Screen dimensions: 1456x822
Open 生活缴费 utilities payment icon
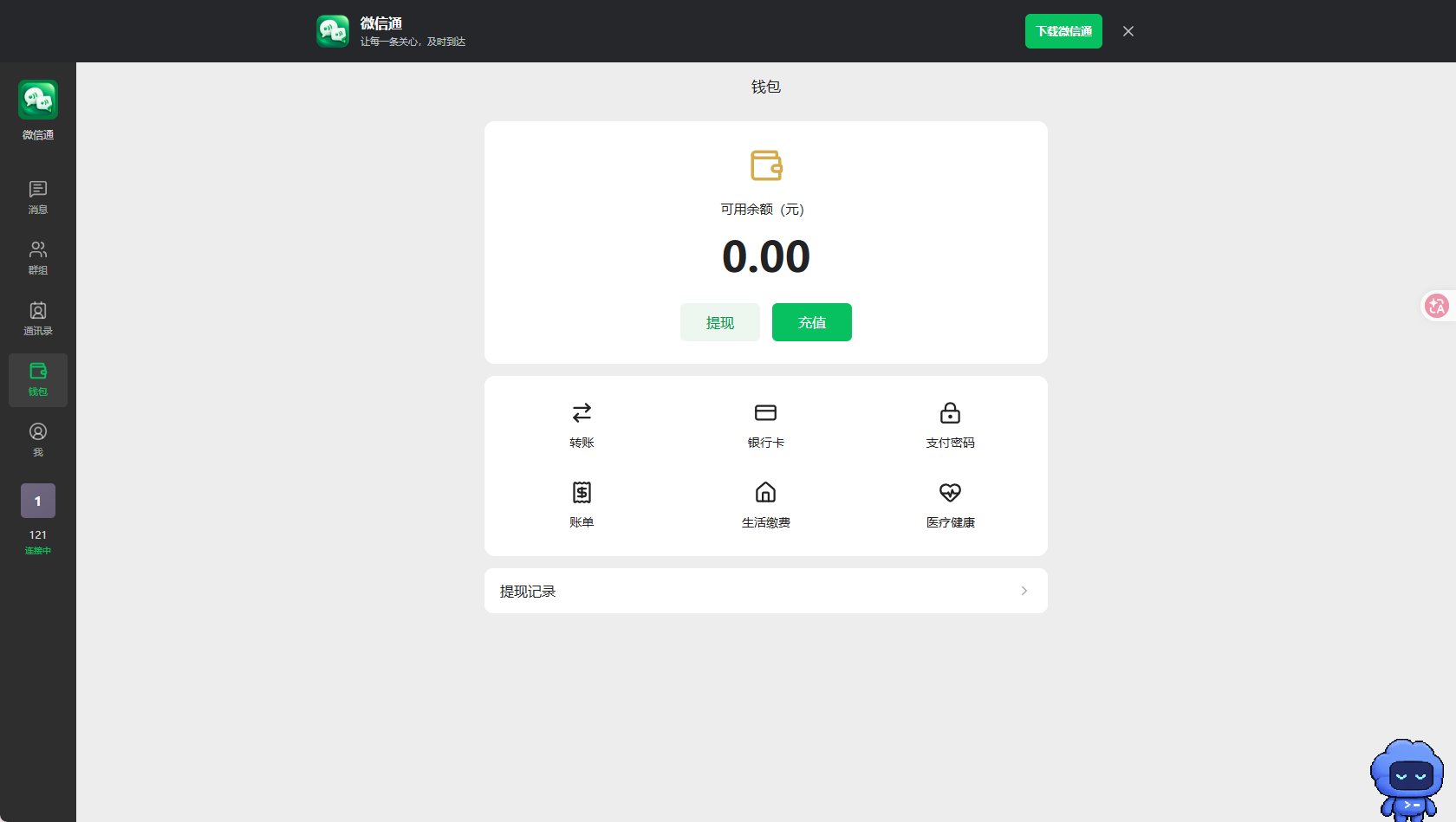[x=765, y=492]
